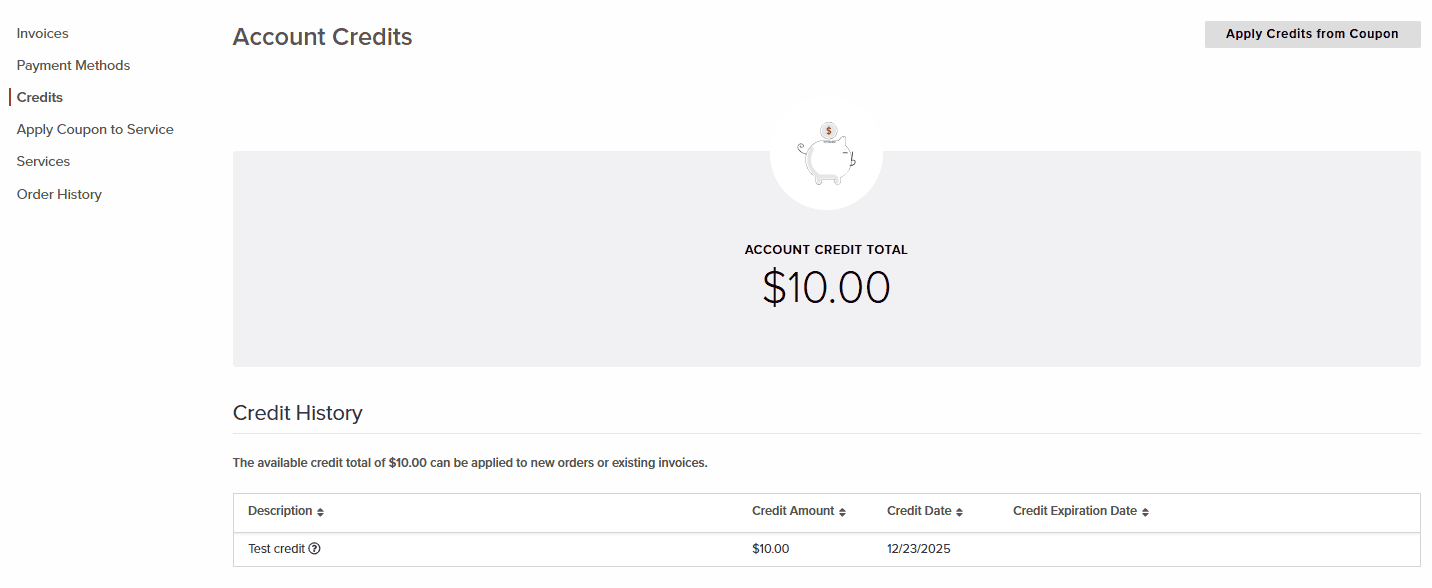The image size is (1432, 588).
Task: Click the Apply Credits from Coupon button
Action: pos(1312,33)
